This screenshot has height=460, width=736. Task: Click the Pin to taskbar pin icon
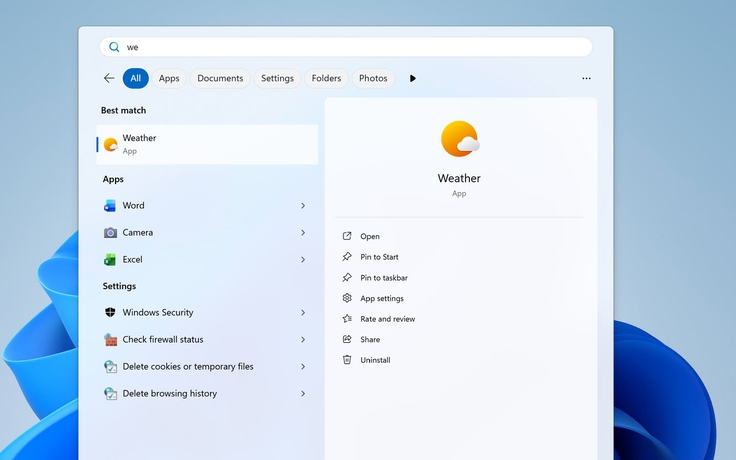coord(347,277)
